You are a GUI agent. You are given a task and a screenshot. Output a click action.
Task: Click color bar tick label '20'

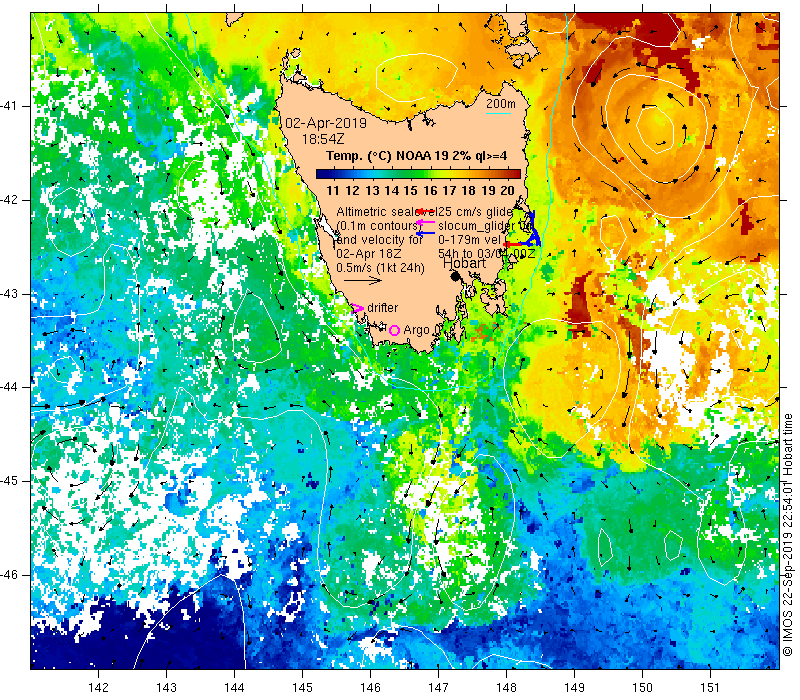[507, 191]
